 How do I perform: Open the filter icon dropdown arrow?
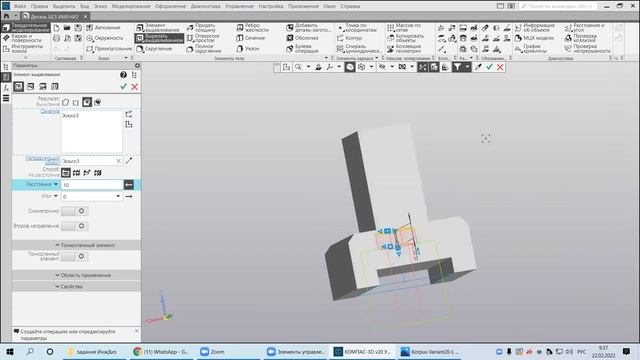coord(467,67)
